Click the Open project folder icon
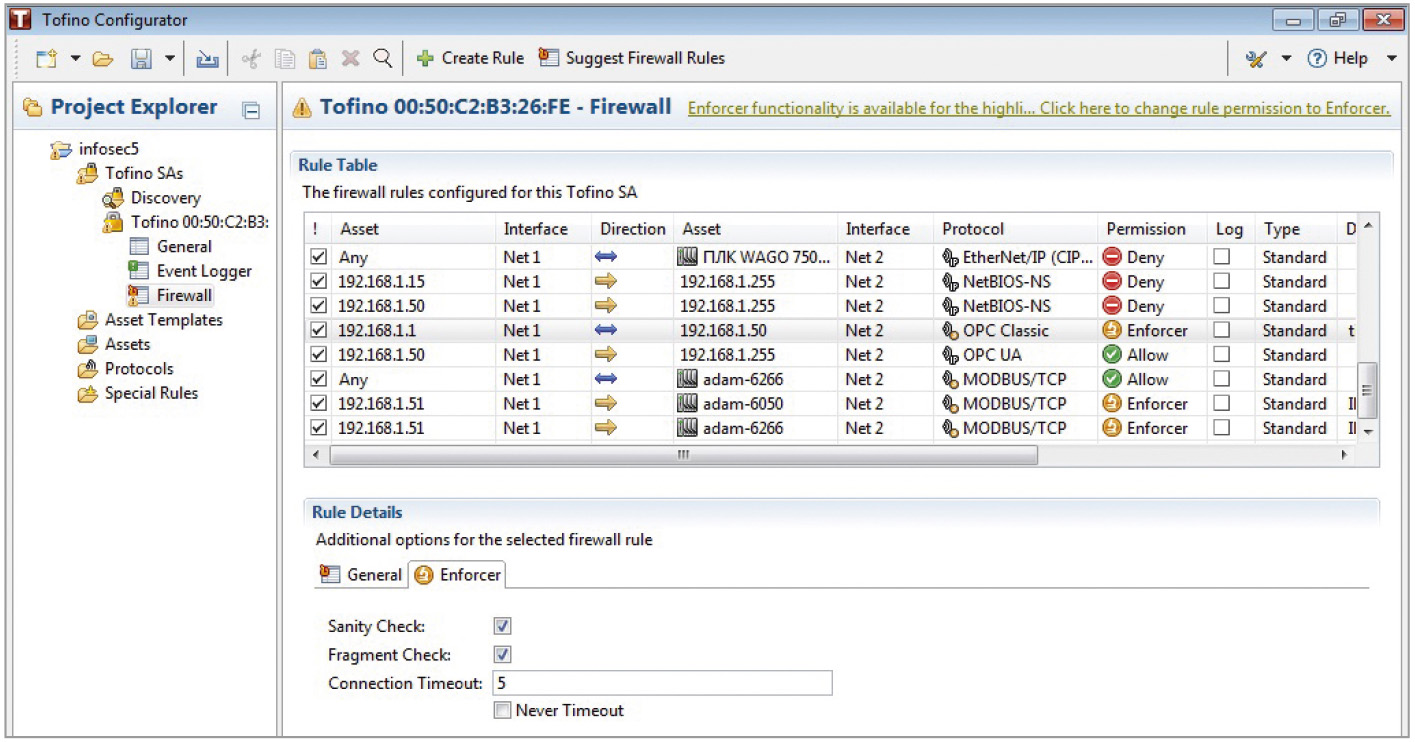 (x=103, y=59)
